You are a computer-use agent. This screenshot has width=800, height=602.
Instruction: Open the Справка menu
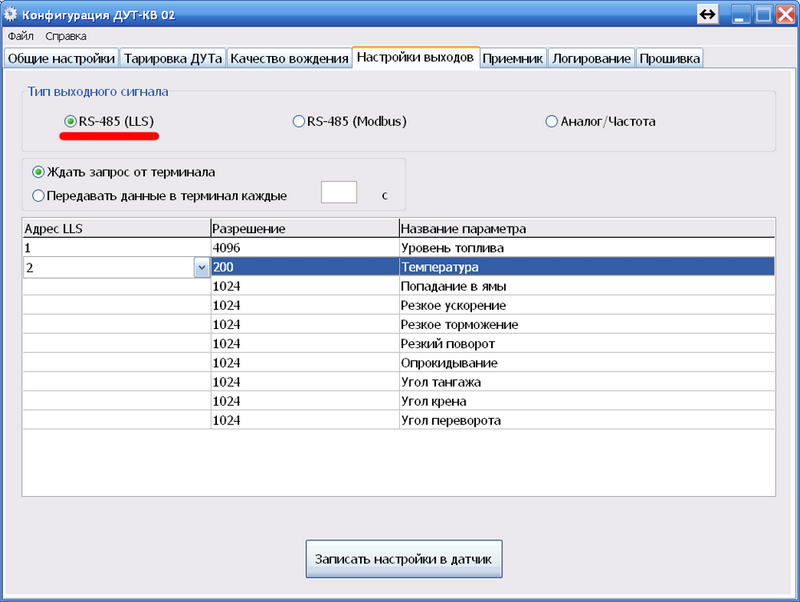66,36
